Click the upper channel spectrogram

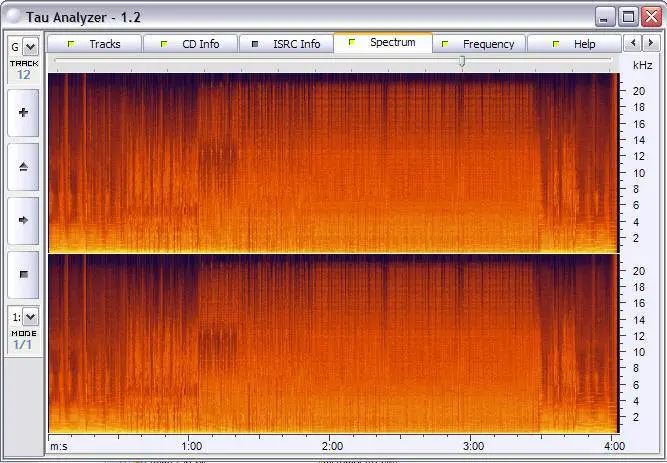[x=333, y=163]
